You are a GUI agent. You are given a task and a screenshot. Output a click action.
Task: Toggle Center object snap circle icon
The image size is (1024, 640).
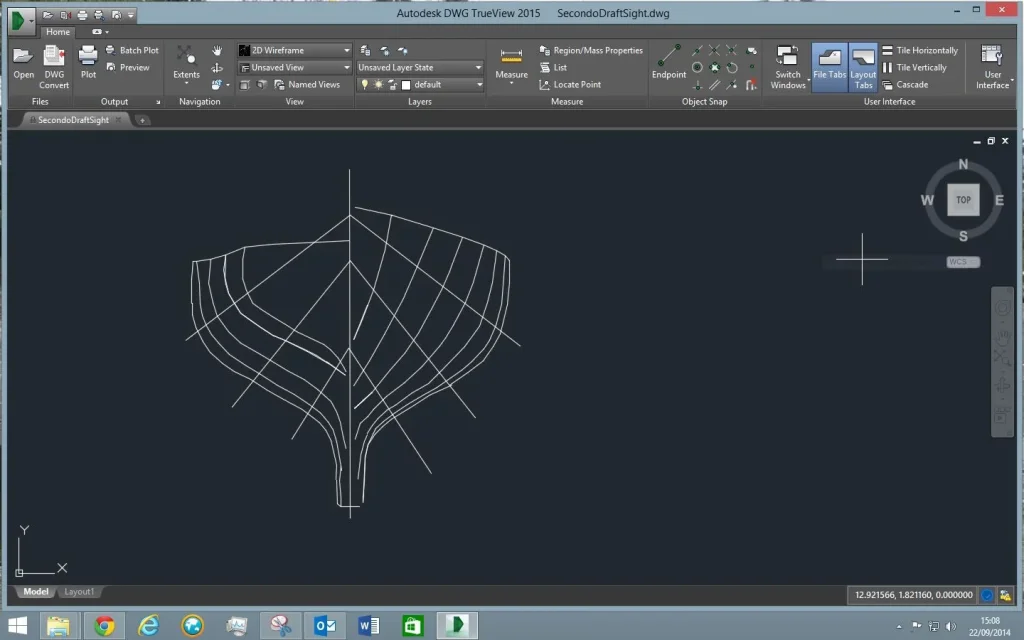point(697,67)
